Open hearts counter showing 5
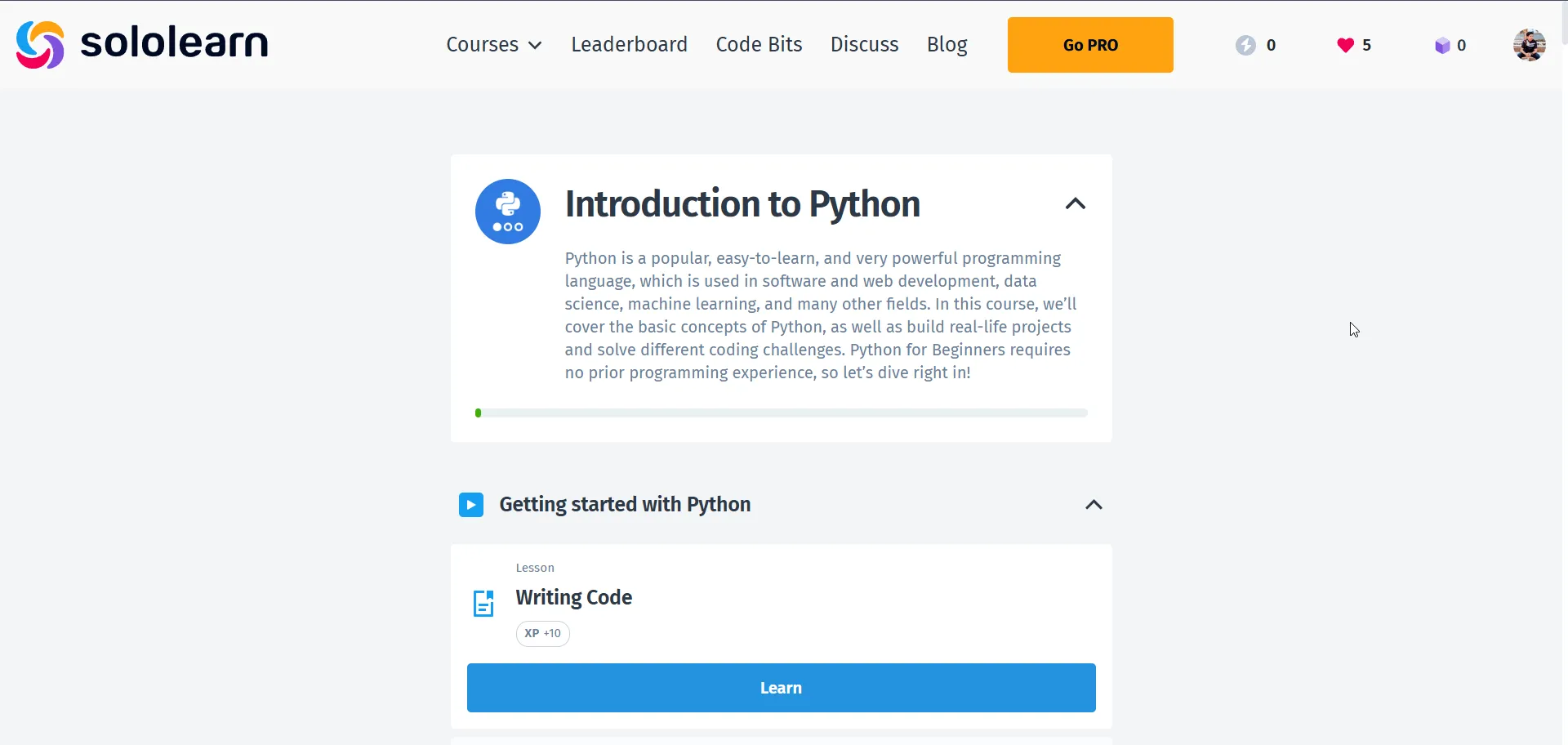 pos(1344,45)
